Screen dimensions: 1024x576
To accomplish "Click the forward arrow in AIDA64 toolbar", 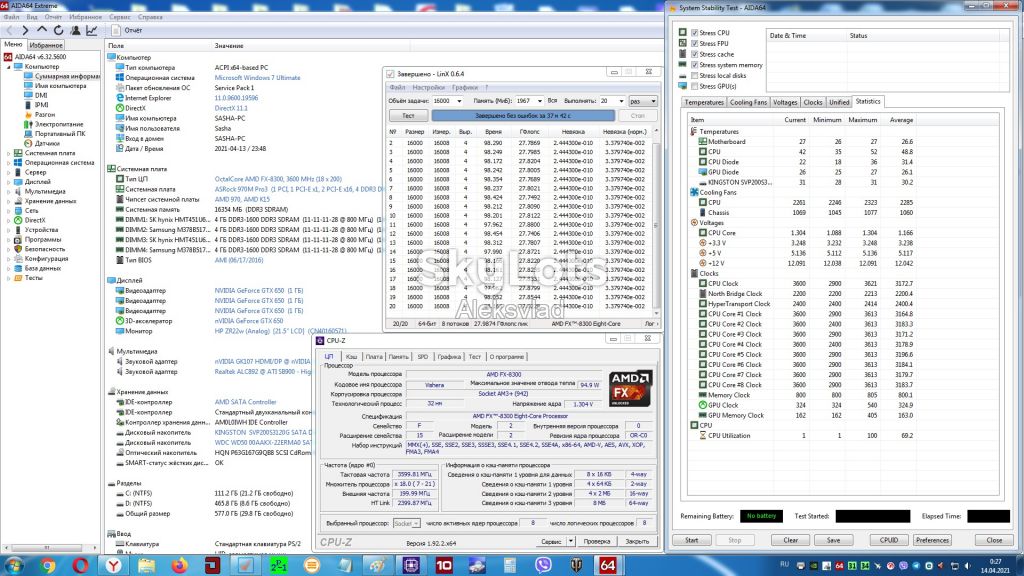I will pos(25,31).
